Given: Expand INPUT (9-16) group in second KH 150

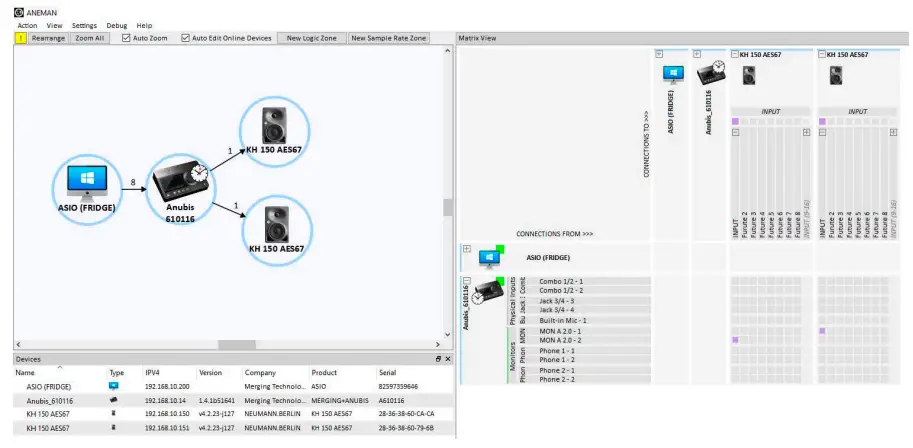Looking at the screenshot, I should click(893, 133).
